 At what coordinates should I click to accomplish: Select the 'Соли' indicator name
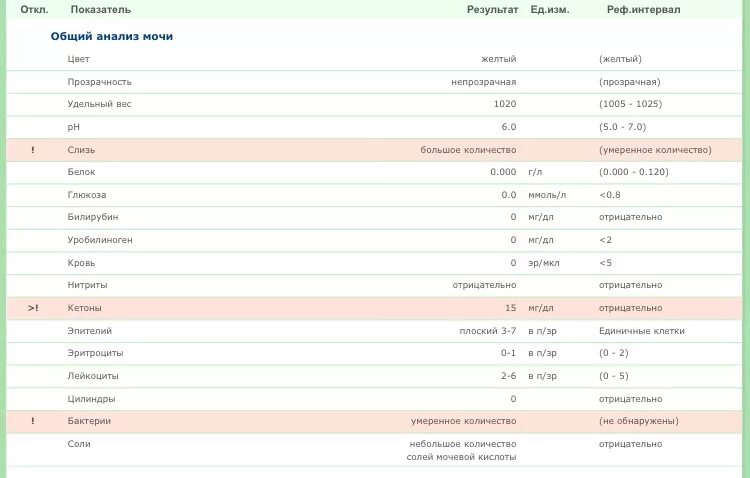click(x=79, y=444)
